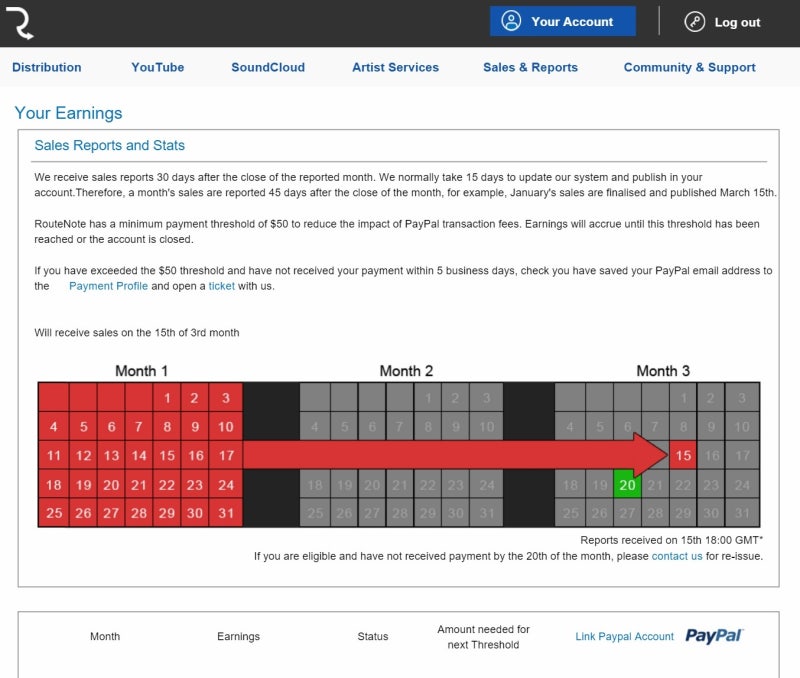Click the Month column header in earnings table
The width and height of the screenshot is (800, 678).
click(105, 636)
